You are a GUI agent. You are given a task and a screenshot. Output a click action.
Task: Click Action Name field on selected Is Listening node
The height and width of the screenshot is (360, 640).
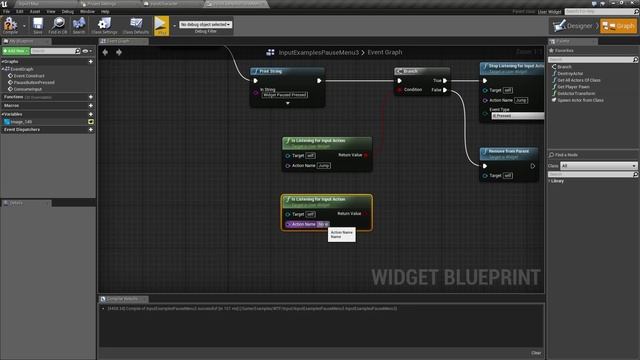tap(323, 224)
